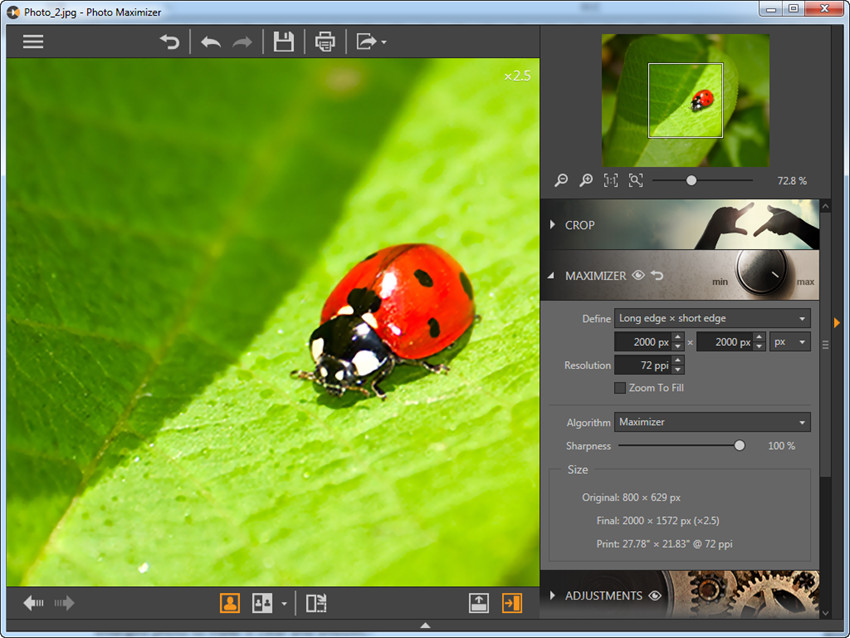
Task: Click the ×2.5 magnification label
Action: point(517,75)
